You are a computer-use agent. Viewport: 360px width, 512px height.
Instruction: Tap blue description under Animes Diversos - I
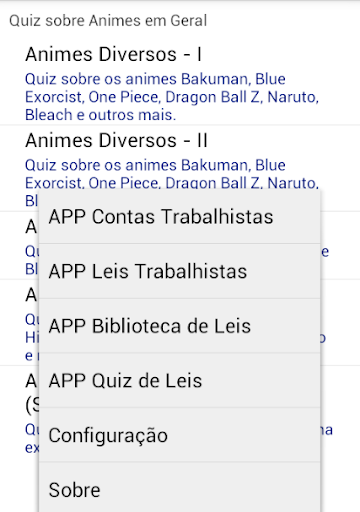pos(172,97)
